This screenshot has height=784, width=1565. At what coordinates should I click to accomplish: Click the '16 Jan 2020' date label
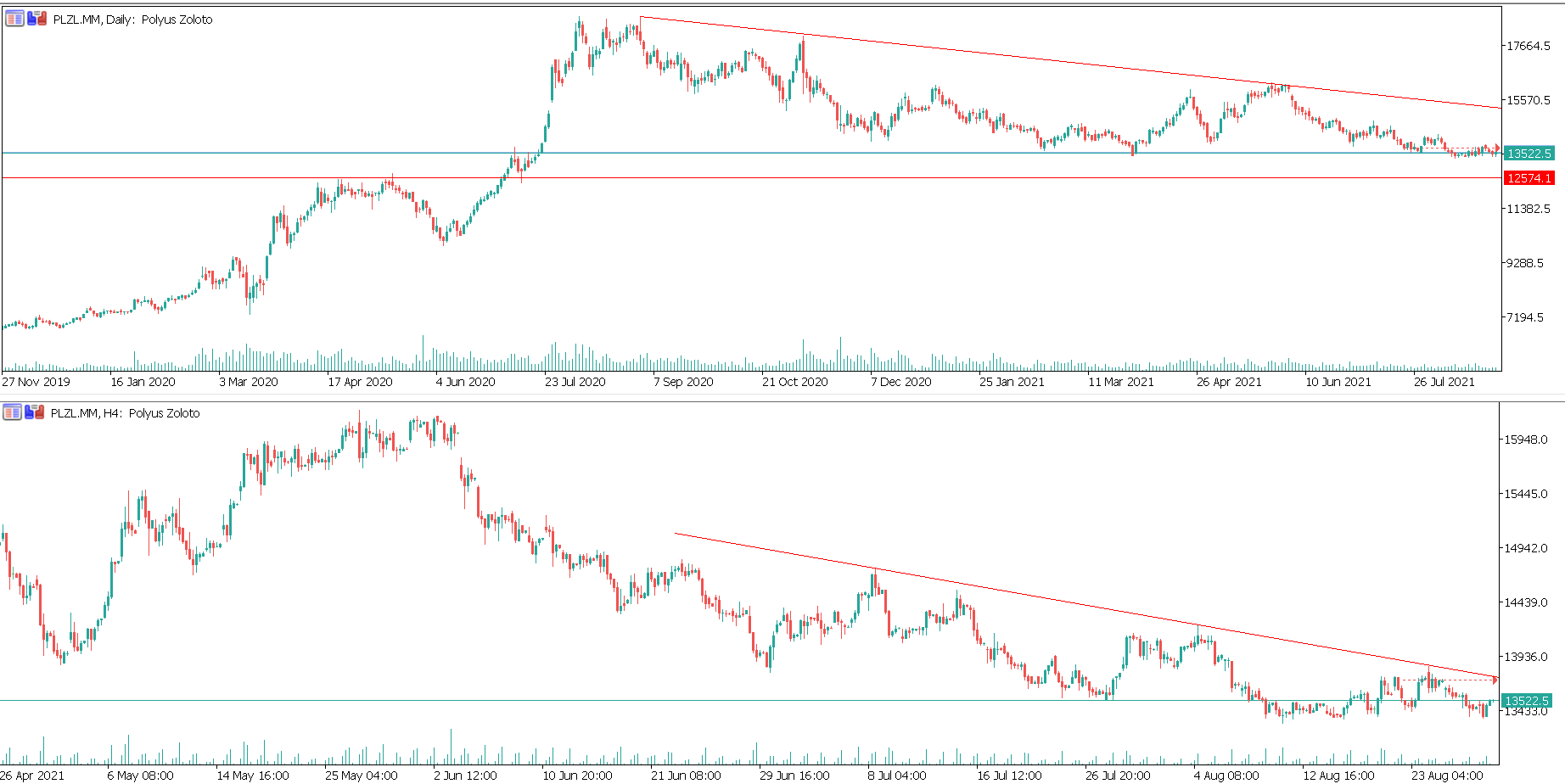click(143, 382)
